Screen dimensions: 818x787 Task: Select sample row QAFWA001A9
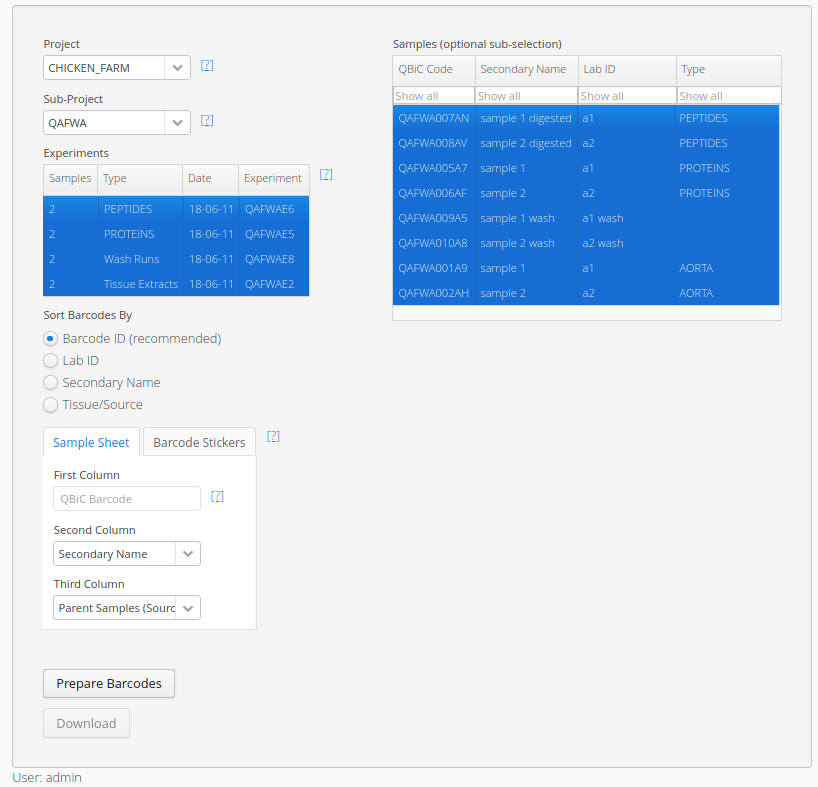pyautogui.click(x=586, y=269)
